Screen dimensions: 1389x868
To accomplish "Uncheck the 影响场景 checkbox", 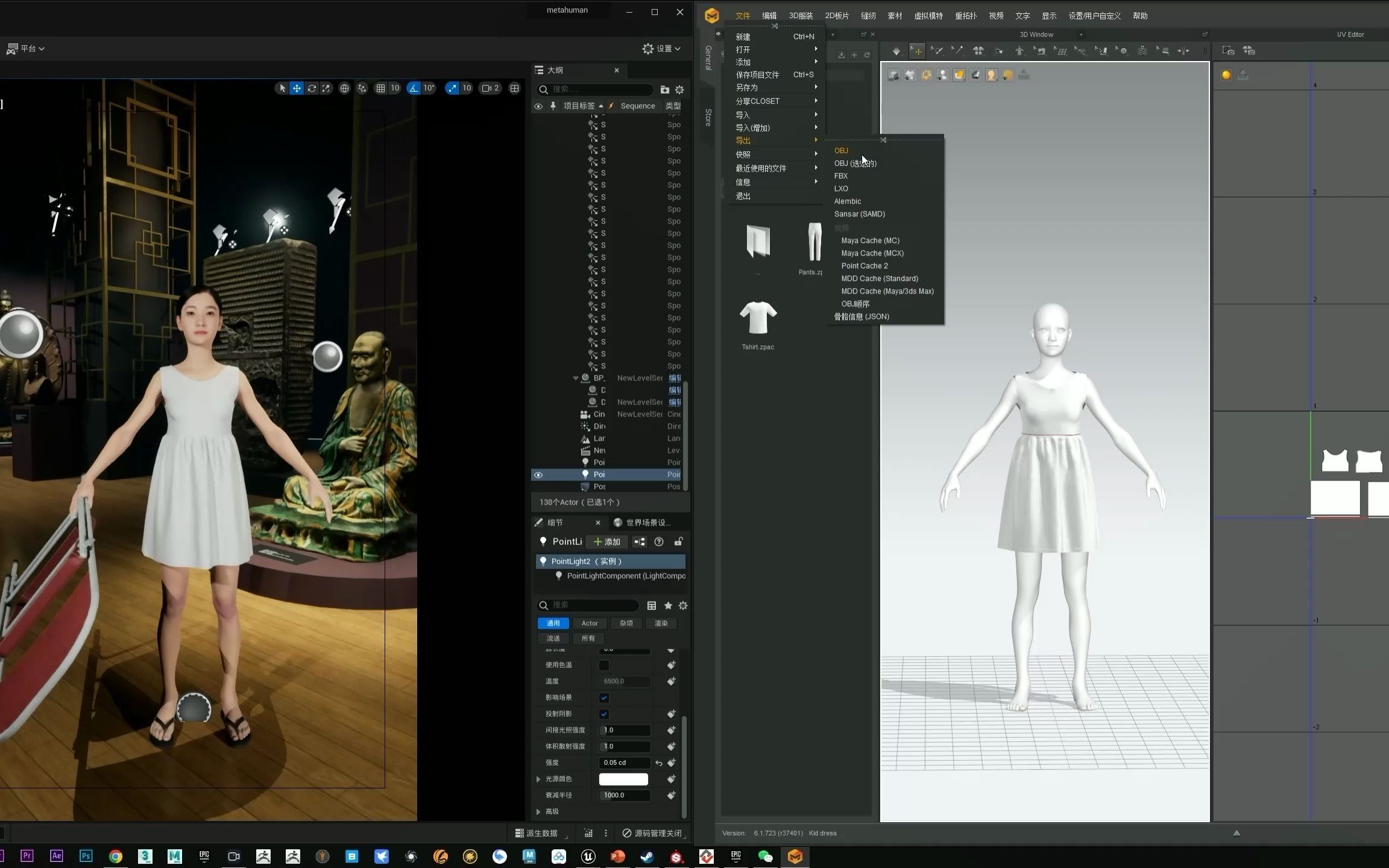I will tap(603, 697).
